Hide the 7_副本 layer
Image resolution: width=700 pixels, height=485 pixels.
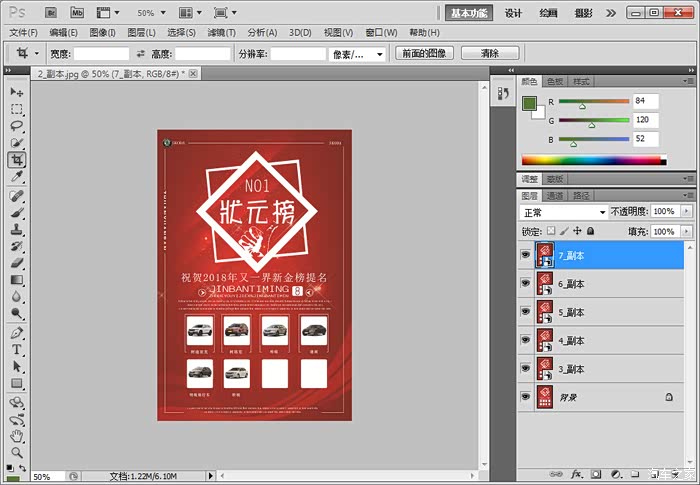click(x=526, y=256)
